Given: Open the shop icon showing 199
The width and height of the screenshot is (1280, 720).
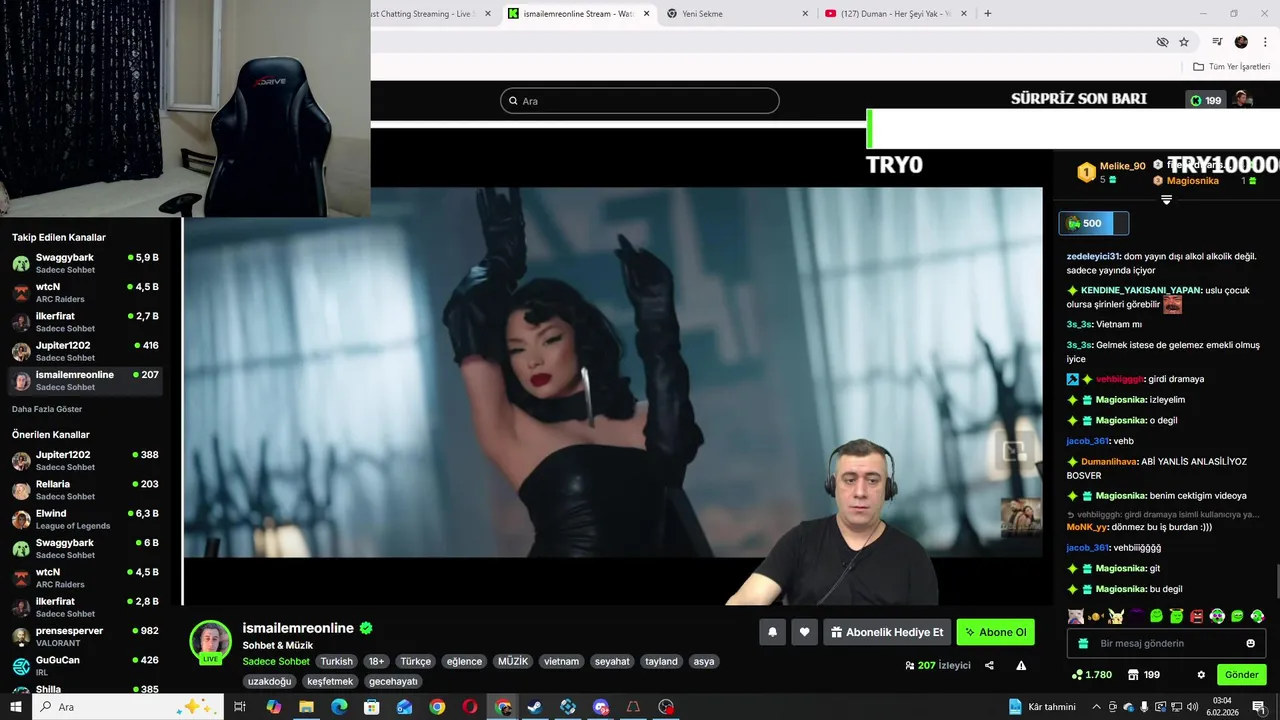Looking at the screenshot, I should [x=1143, y=674].
